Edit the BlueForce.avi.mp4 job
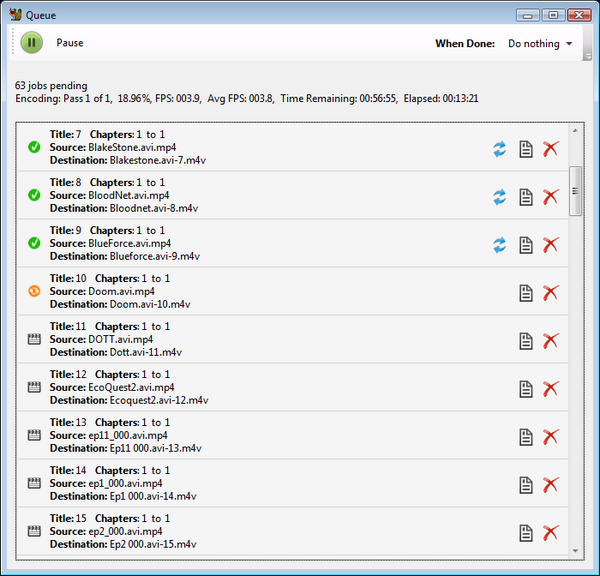 (526, 245)
